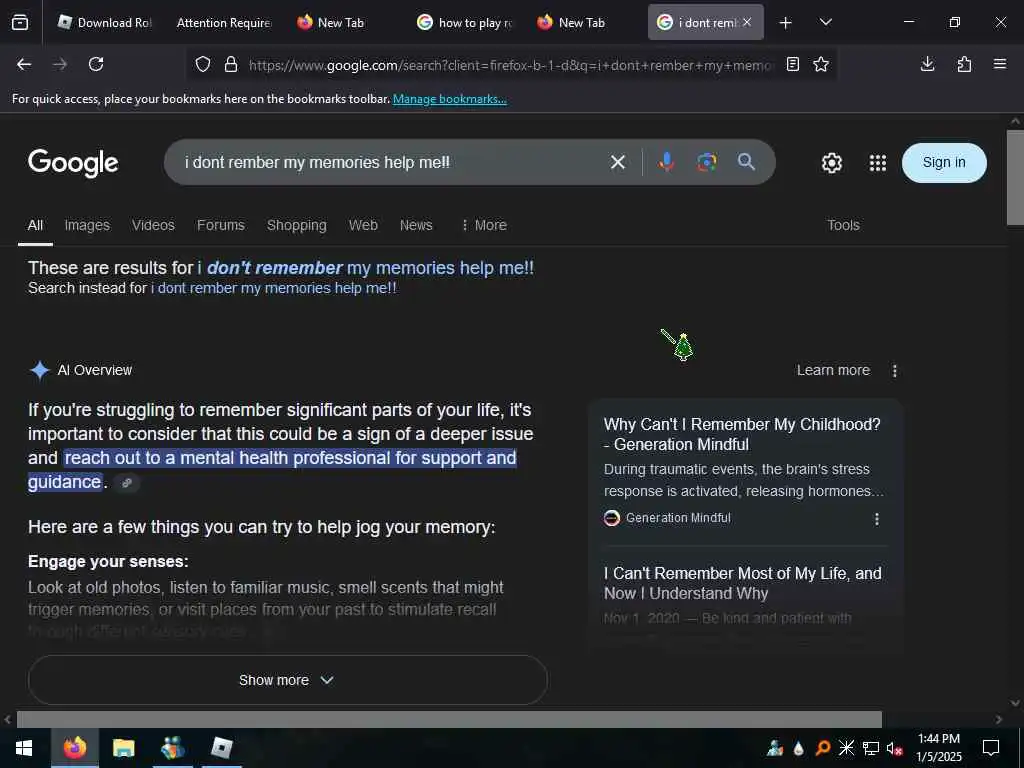
Task: Open the Roblox taskbar app
Action: (222, 748)
